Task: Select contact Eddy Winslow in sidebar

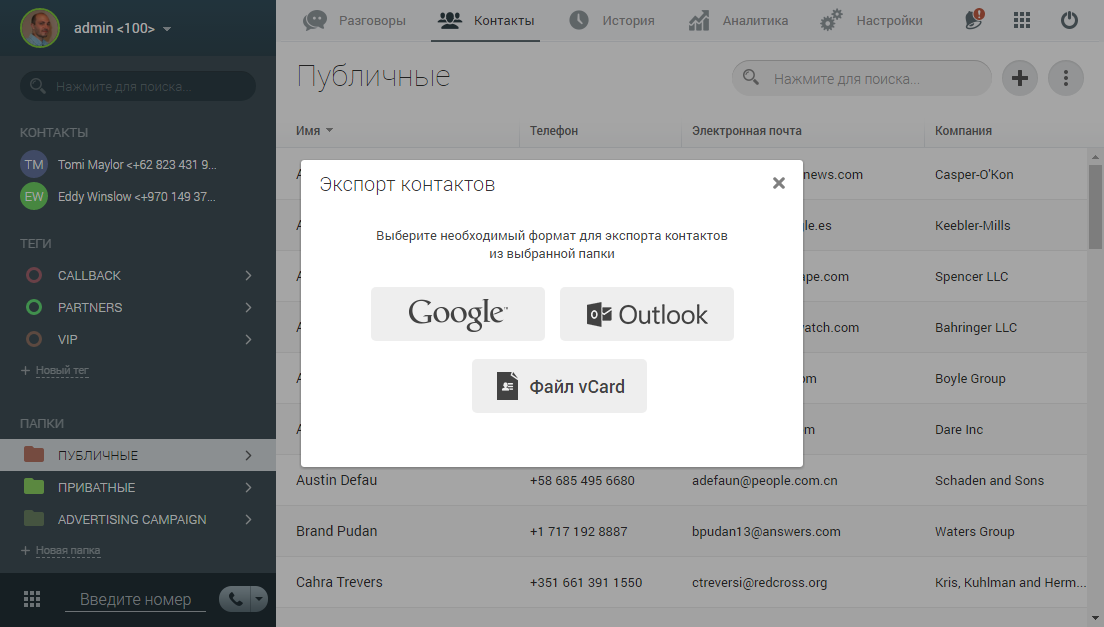Action: pyautogui.click(x=137, y=196)
